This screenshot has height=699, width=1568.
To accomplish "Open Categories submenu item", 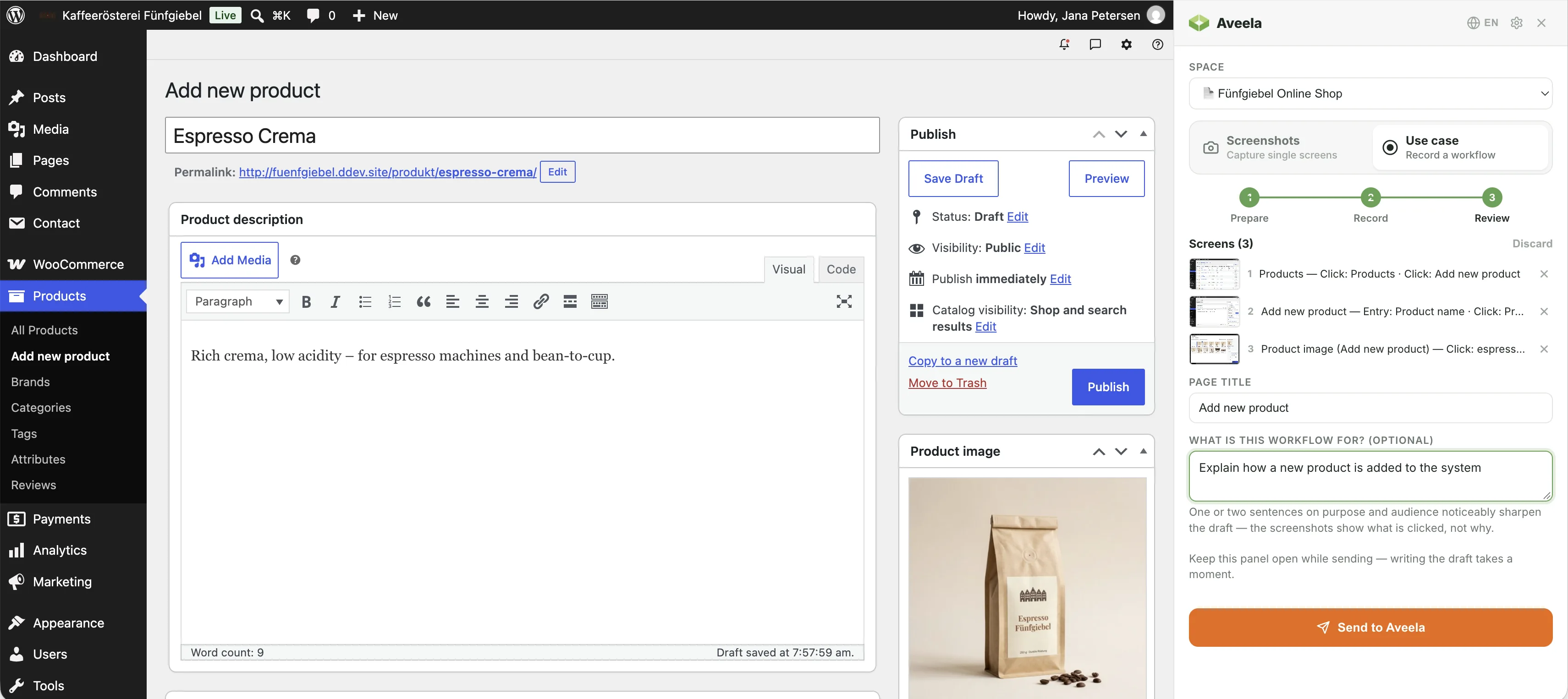I will tap(41, 408).
